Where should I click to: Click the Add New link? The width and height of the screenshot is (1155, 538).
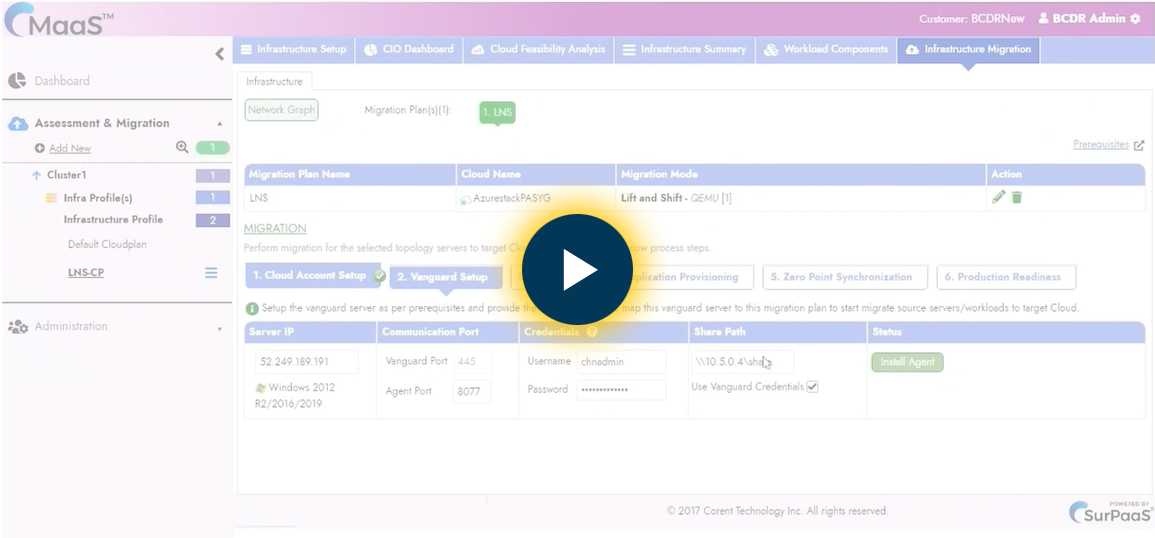click(x=70, y=148)
